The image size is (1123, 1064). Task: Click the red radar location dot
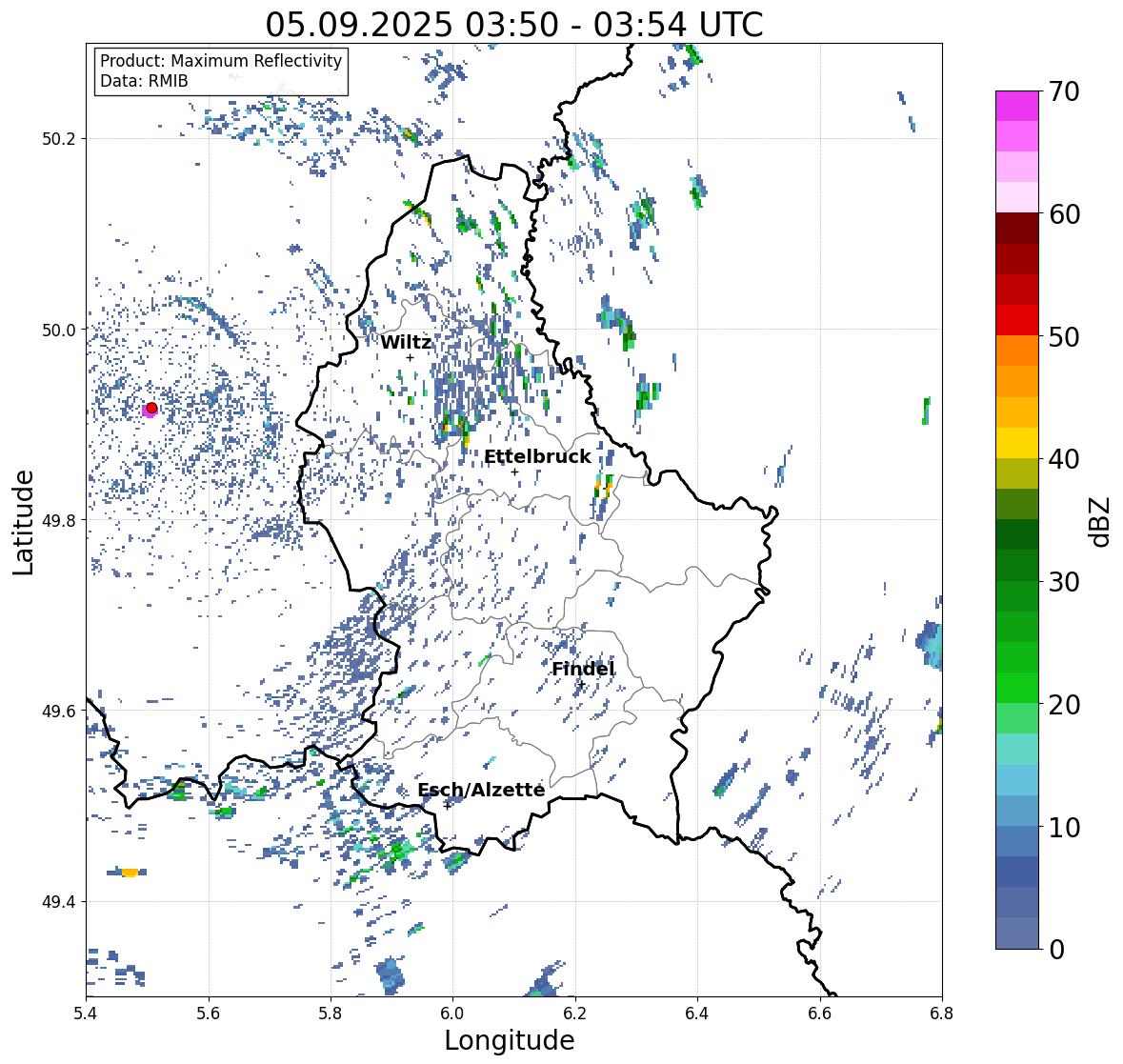click(151, 408)
